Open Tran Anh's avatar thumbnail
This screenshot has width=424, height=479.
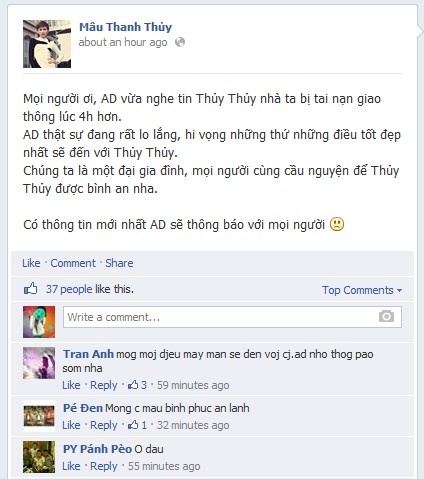(39, 363)
